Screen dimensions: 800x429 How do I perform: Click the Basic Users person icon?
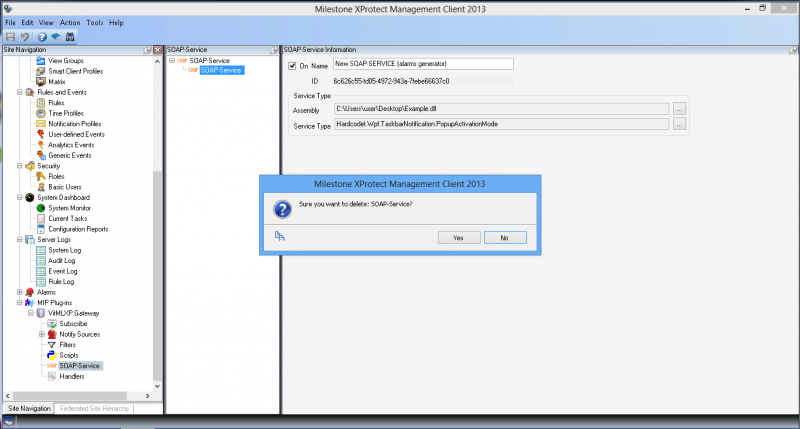41,187
